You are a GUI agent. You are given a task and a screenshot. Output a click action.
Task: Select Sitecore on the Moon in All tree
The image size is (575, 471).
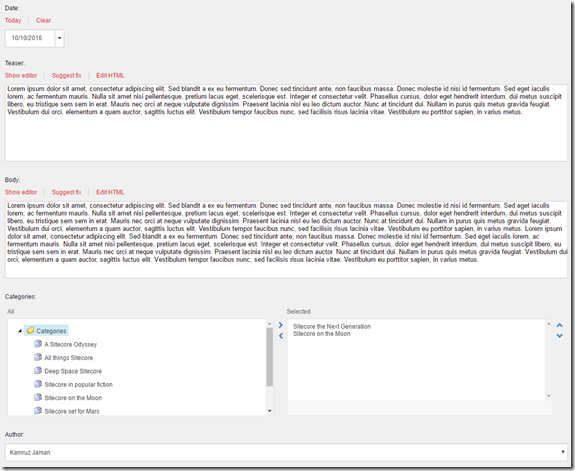[73, 398]
